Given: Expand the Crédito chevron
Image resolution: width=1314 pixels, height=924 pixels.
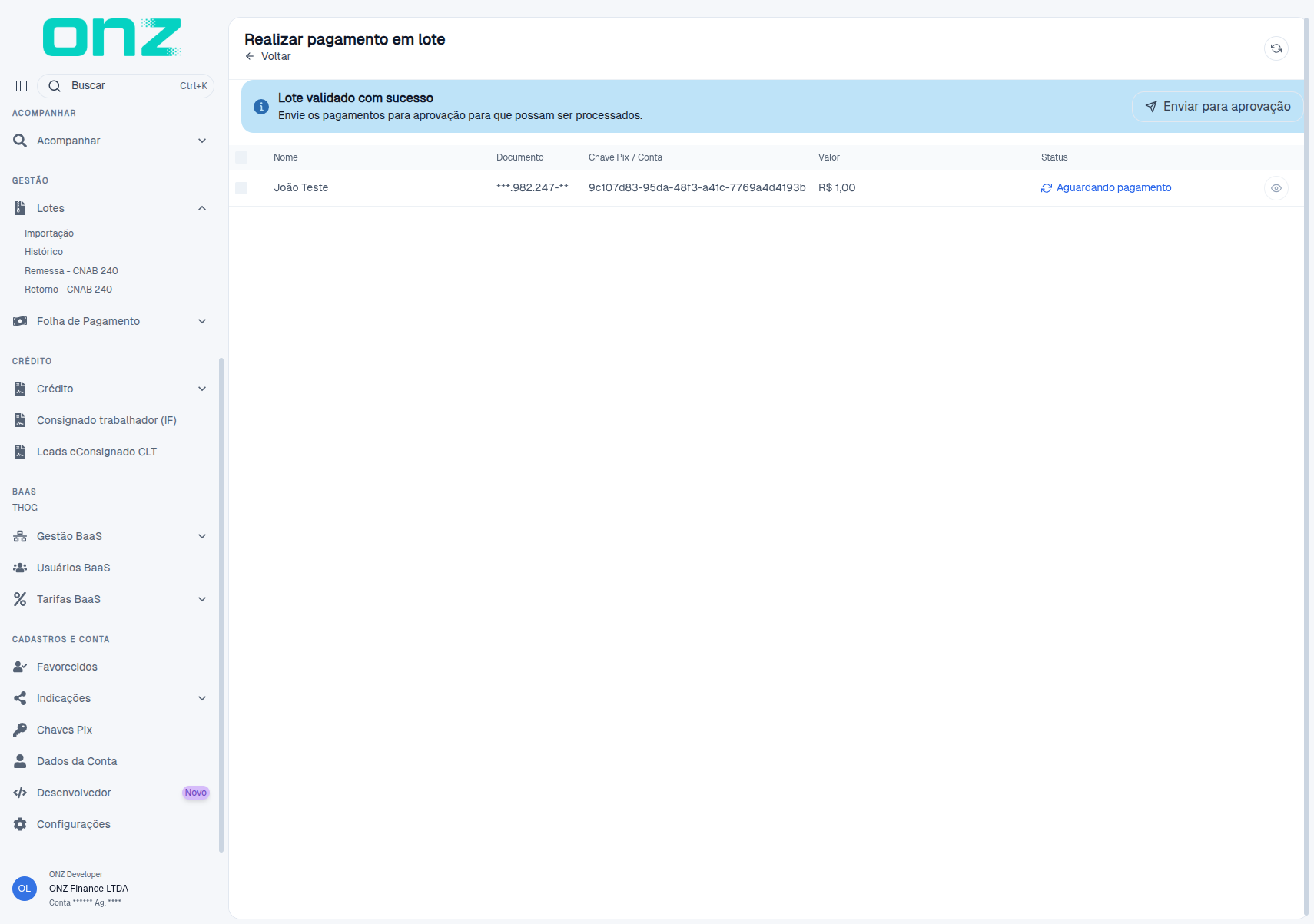Looking at the screenshot, I should (202, 389).
